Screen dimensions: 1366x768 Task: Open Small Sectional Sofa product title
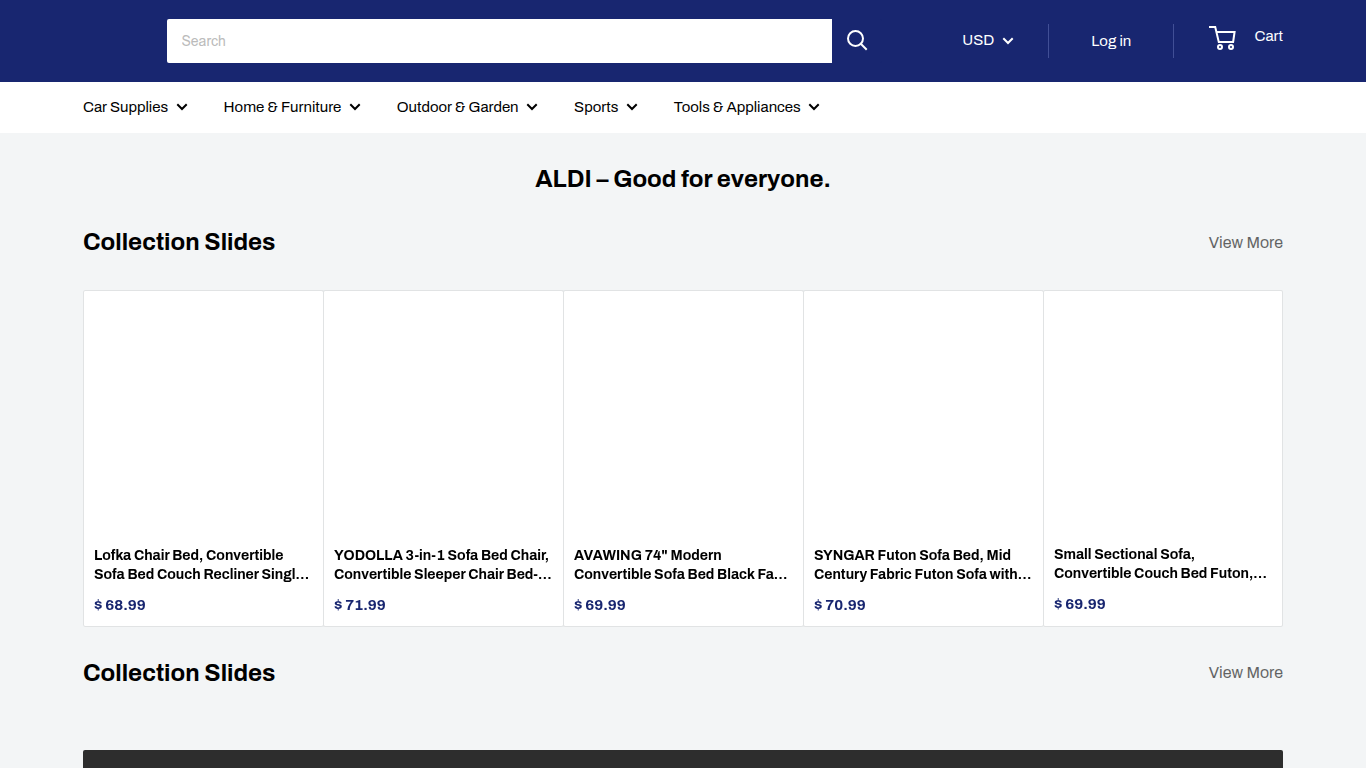(1162, 563)
